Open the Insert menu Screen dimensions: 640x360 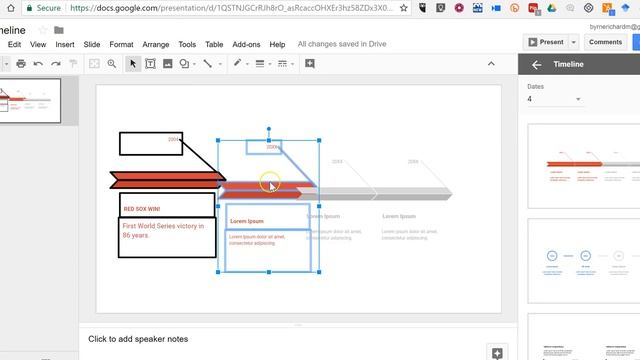pos(65,44)
